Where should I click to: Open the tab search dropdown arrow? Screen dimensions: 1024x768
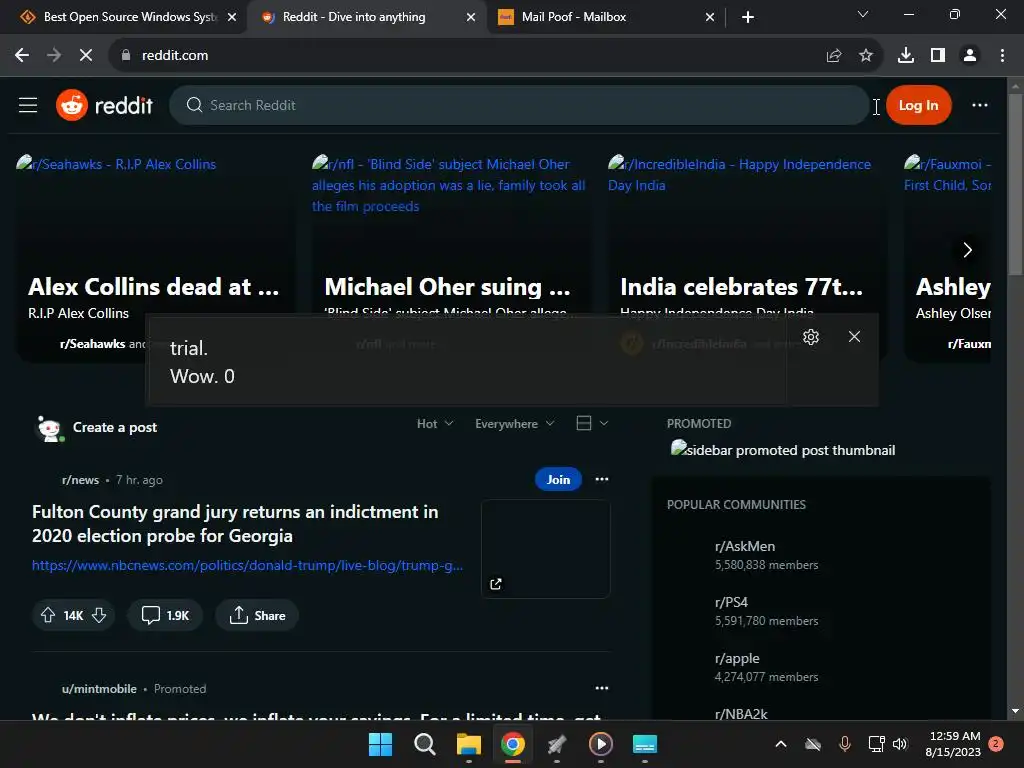[x=863, y=14]
